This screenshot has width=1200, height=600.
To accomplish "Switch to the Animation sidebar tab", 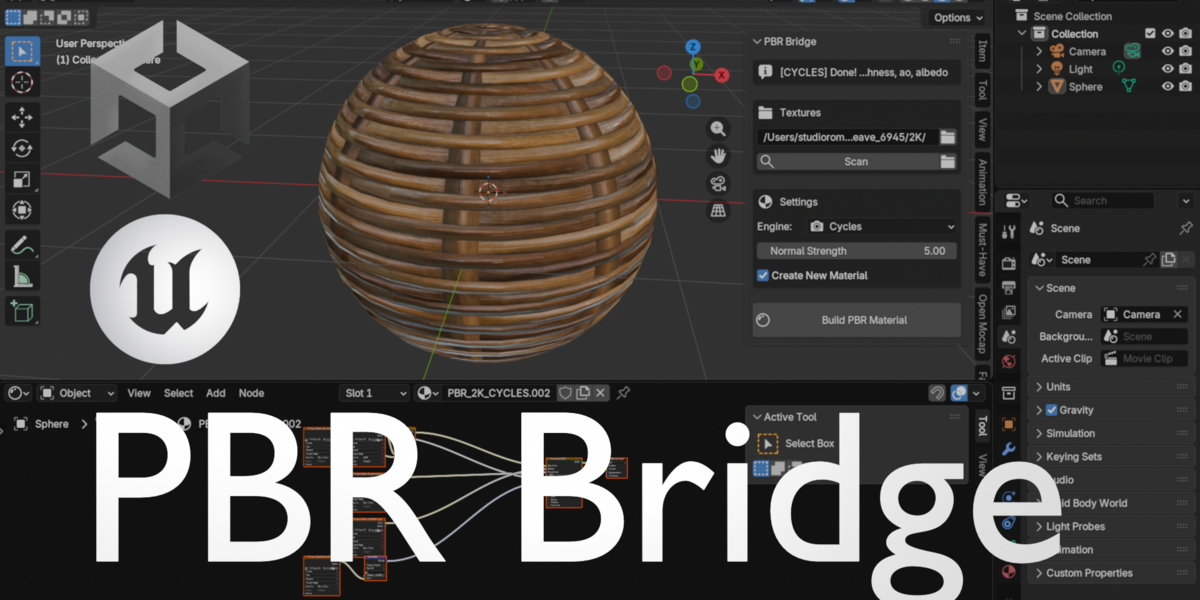I will point(982,182).
